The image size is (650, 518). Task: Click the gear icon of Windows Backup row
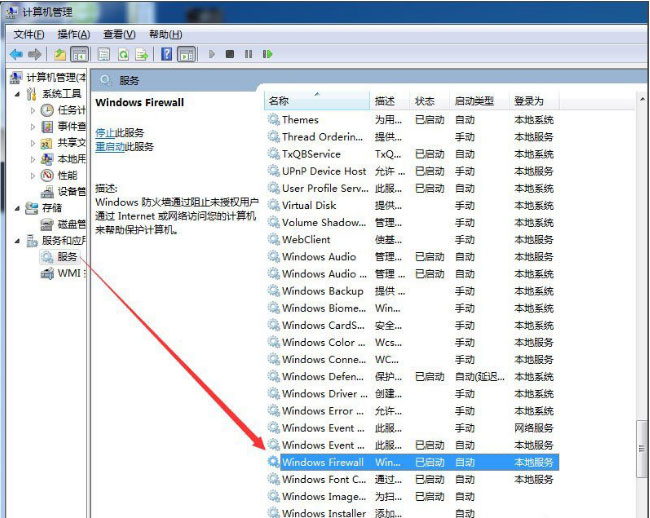[274, 291]
